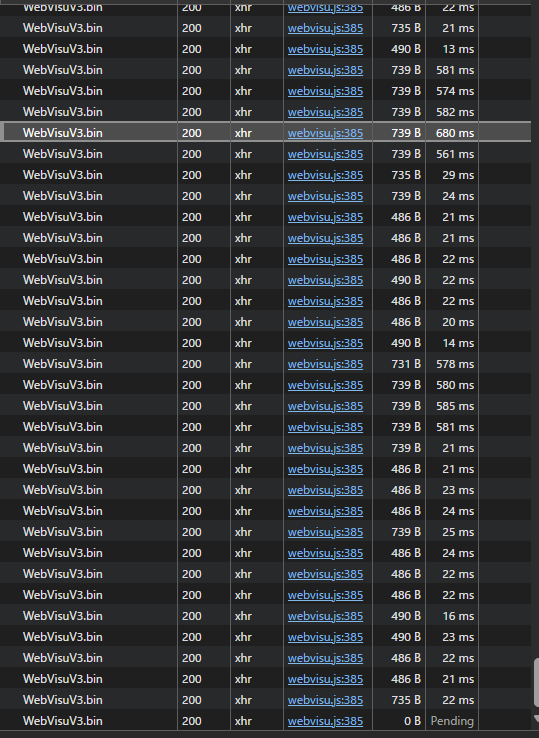The image size is (539, 738).
Task: Open webvisu.js:385 link in Pending row
Action: [325, 721]
